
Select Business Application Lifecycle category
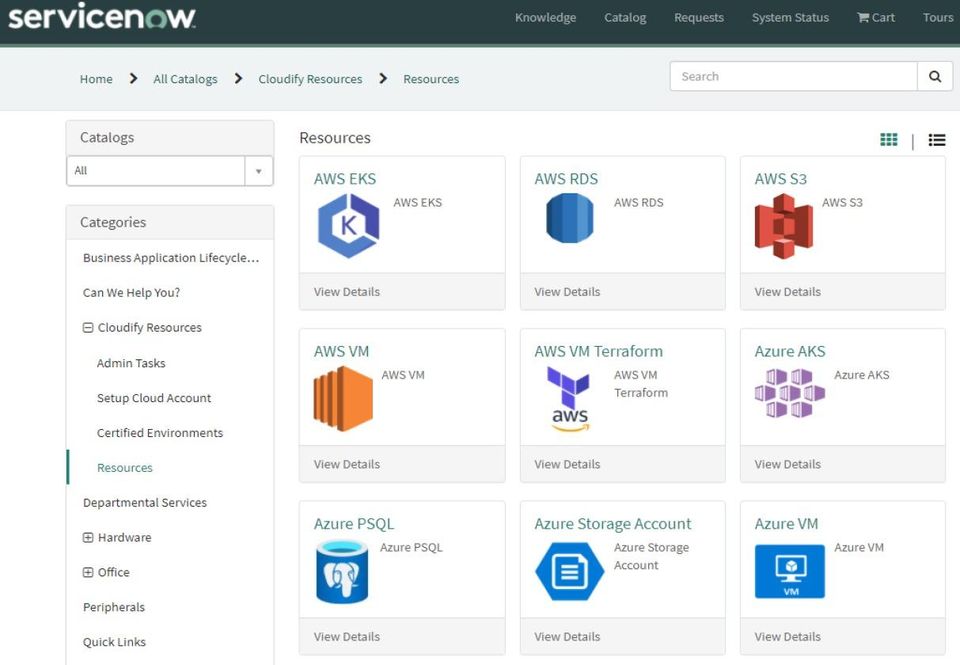[x=171, y=258]
